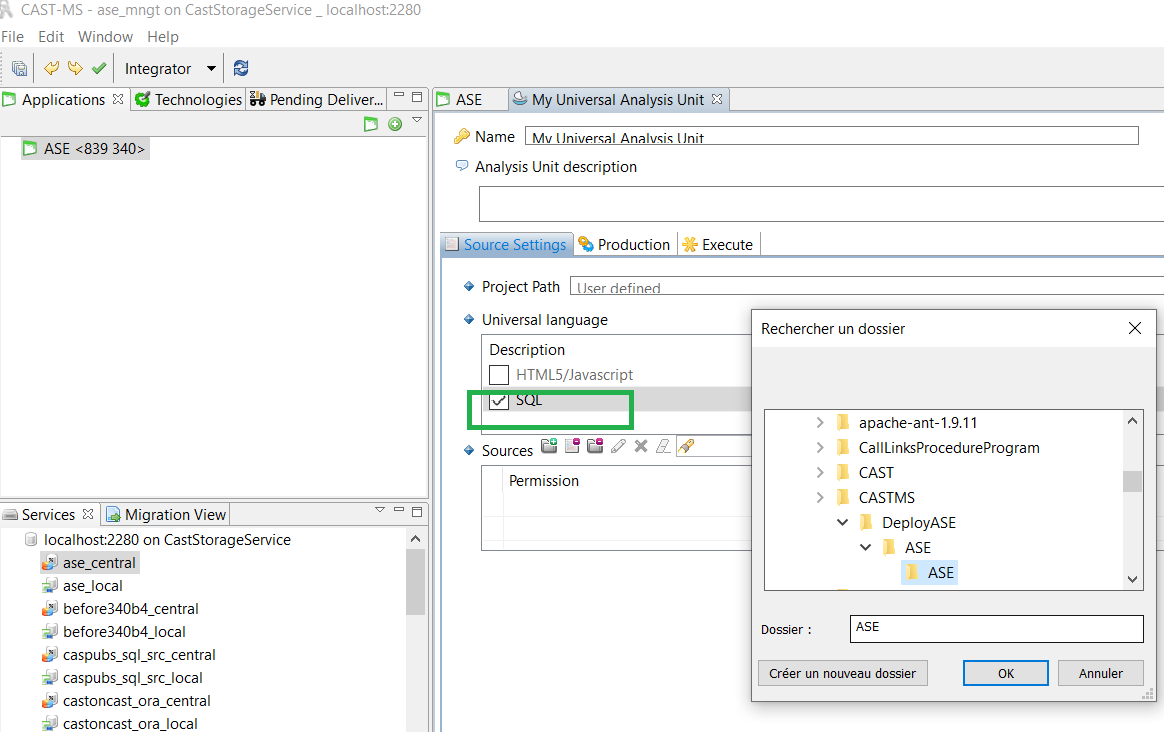
Task: Expand the CASTMS folder in tree
Action: pyautogui.click(x=820, y=498)
